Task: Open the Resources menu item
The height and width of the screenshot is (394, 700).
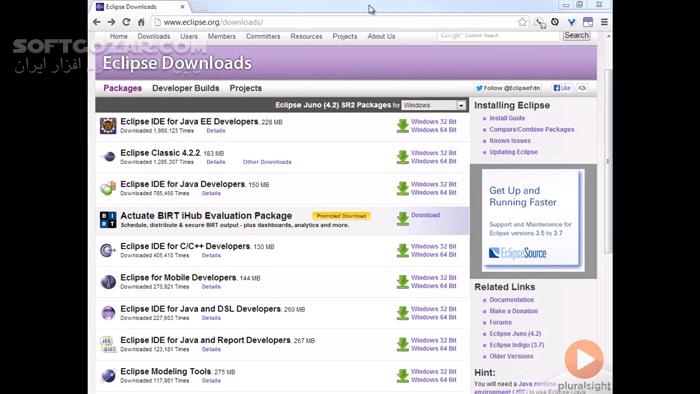Action: pos(306,36)
